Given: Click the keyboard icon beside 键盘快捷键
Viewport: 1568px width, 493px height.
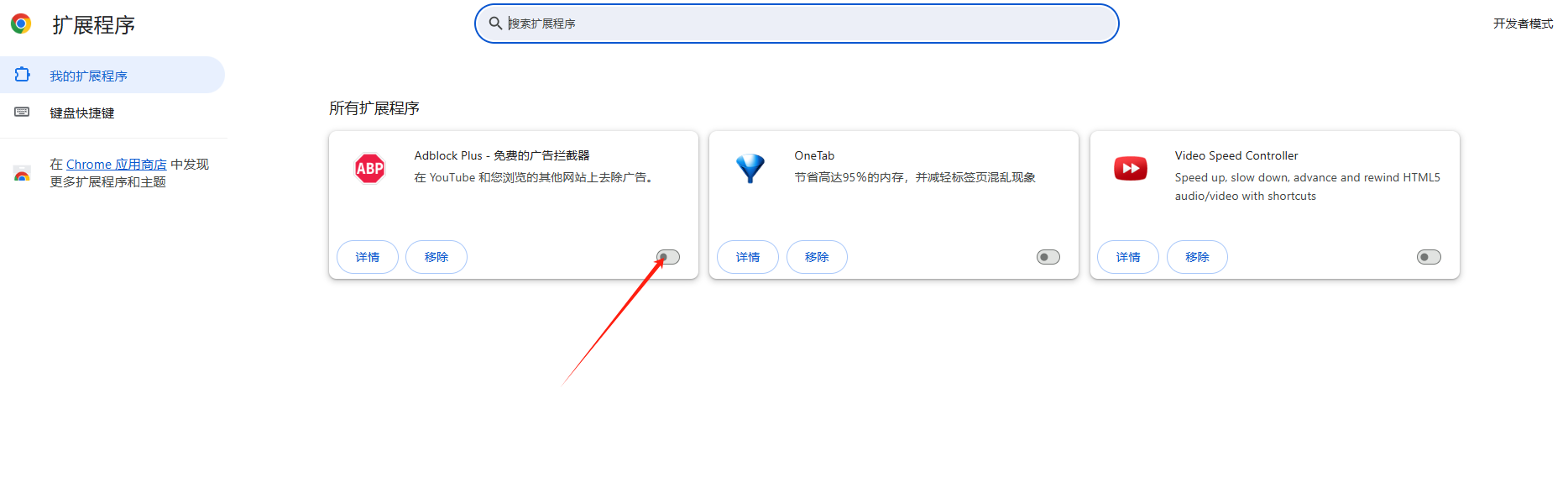Looking at the screenshot, I should (23, 112).
